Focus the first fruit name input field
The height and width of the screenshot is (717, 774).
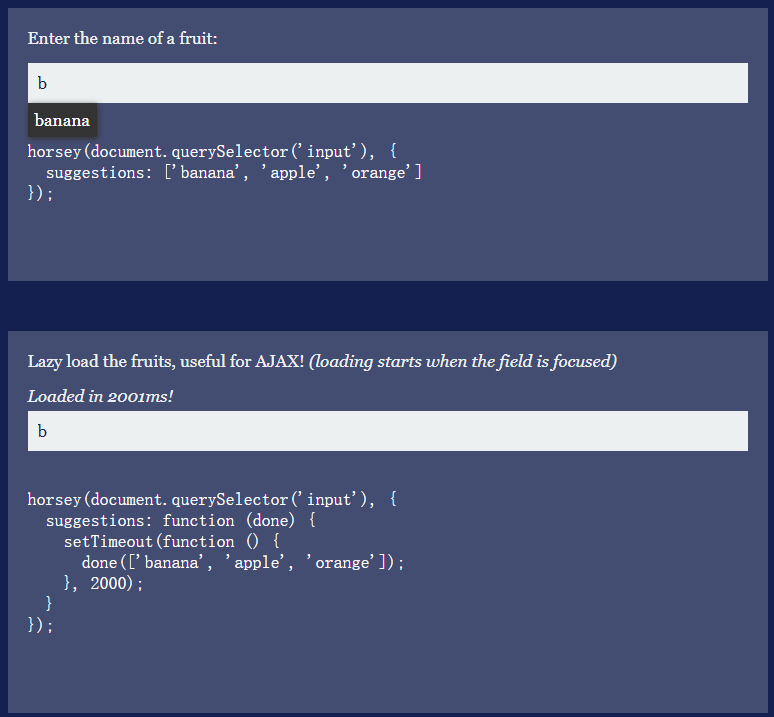pyautogui.click(x=387, y=83)
